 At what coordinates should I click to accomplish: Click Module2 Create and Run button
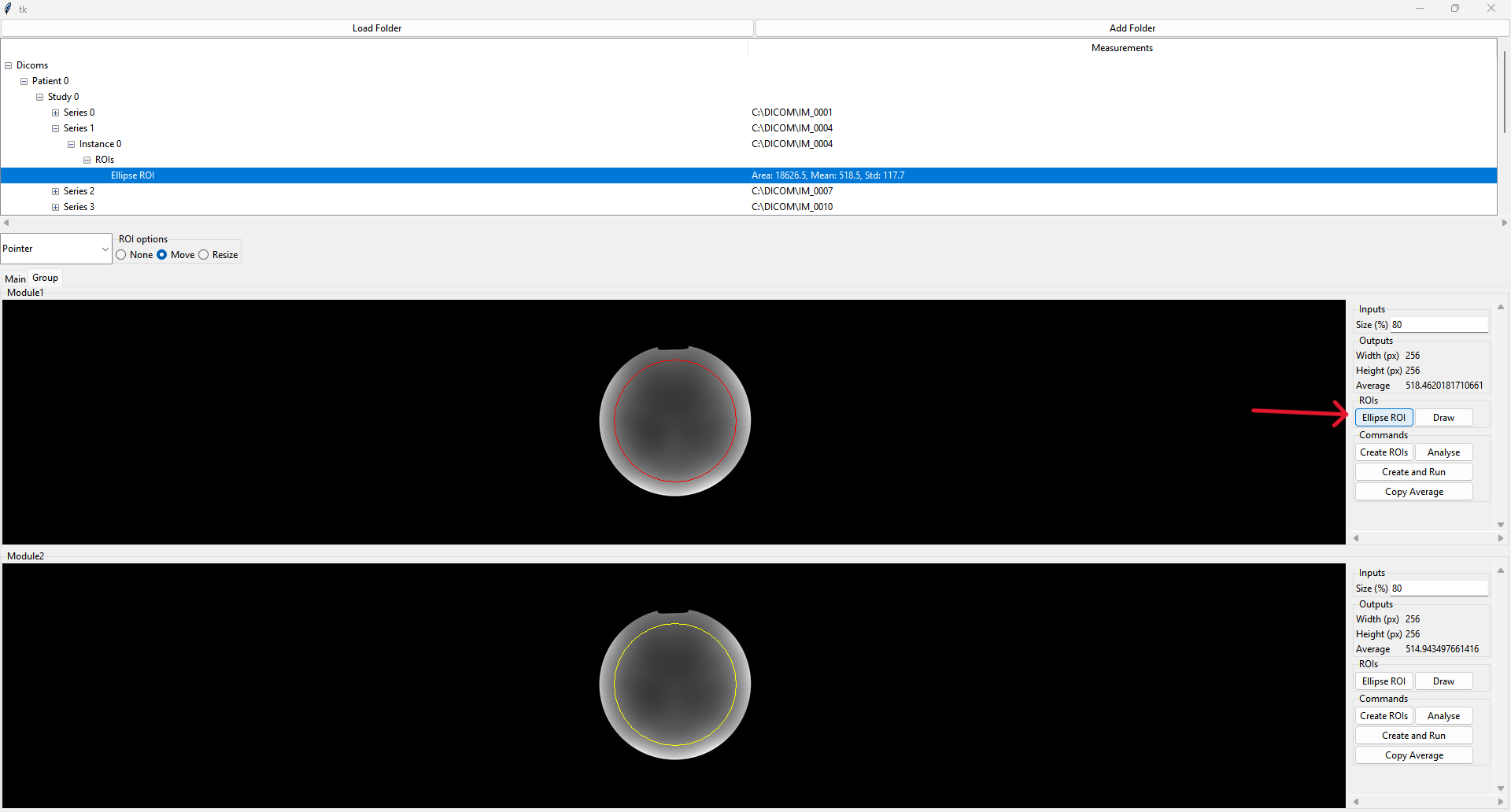(1413, 736)
